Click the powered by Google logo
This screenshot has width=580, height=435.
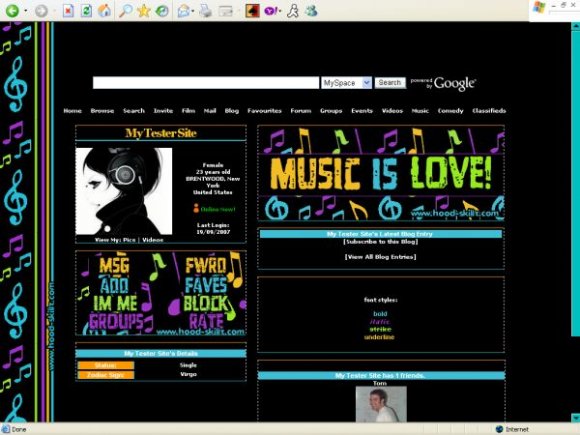[443, 84]
